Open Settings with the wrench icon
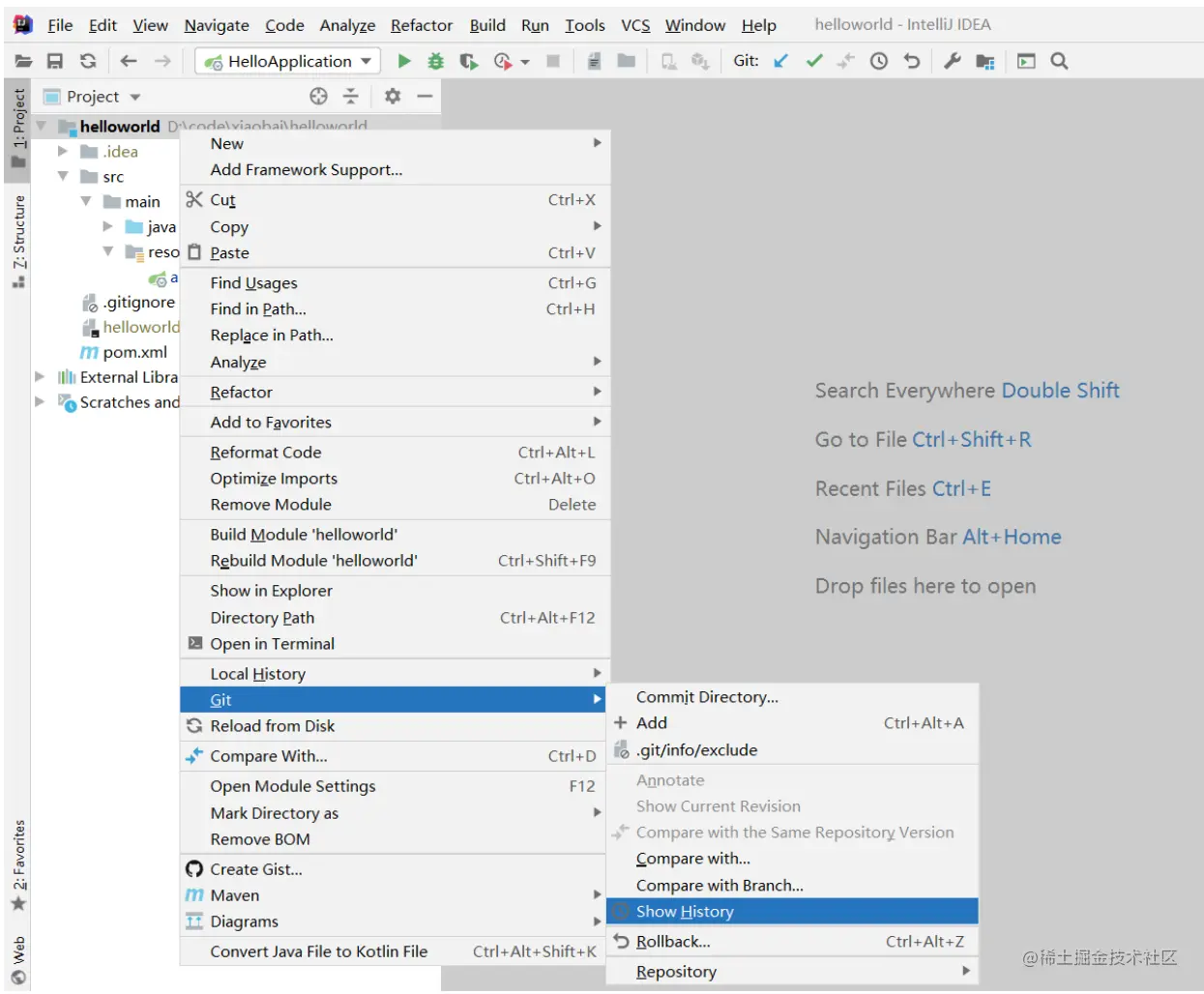 point(953,61)
